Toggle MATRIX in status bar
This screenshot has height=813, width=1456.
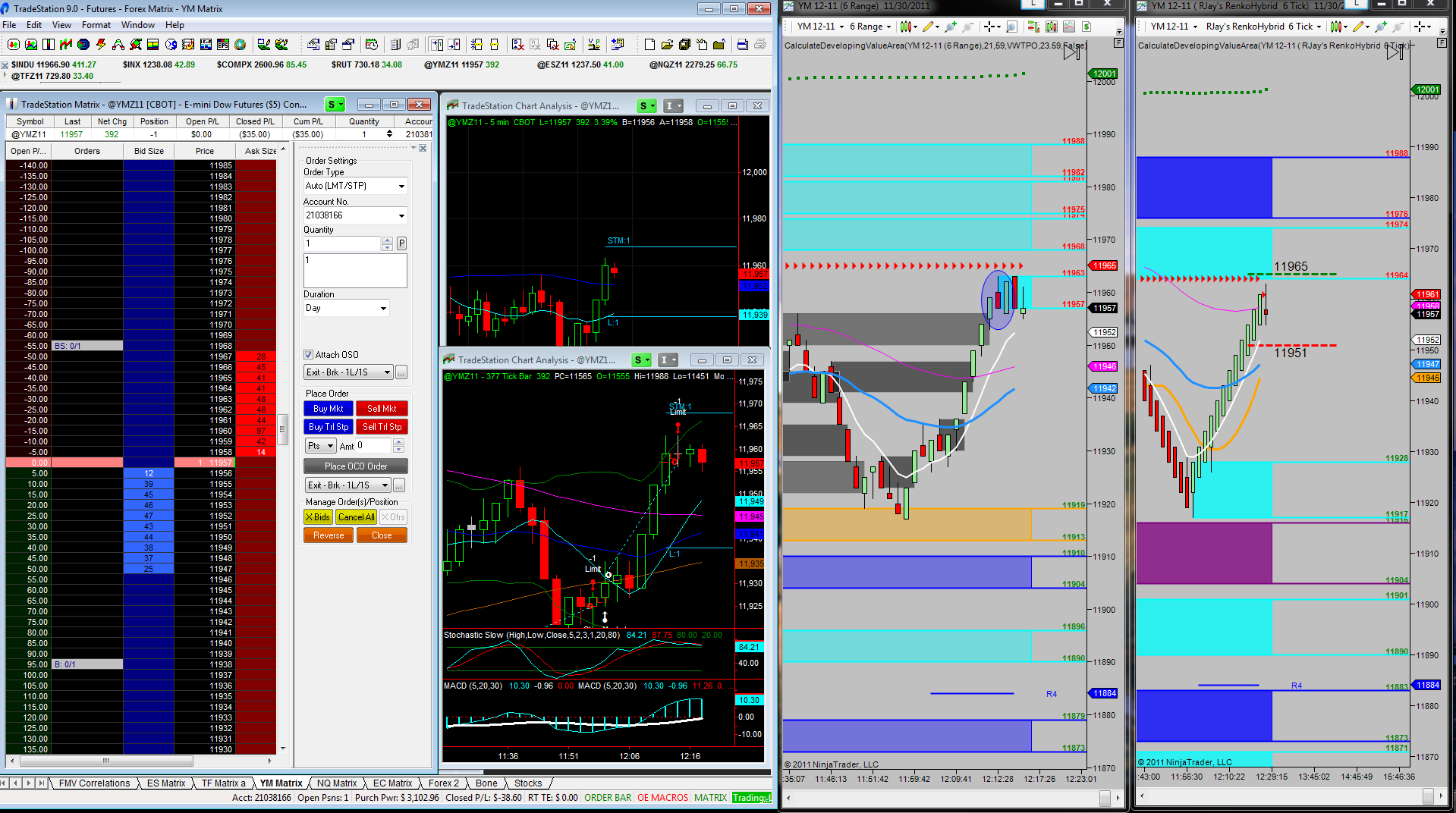coord(710,798)
